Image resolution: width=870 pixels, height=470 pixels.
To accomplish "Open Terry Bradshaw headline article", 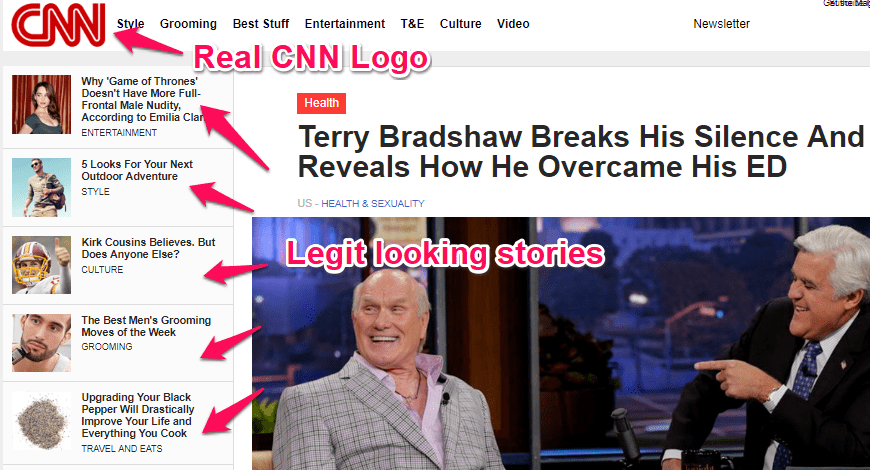I will click(x=581, y=151).
